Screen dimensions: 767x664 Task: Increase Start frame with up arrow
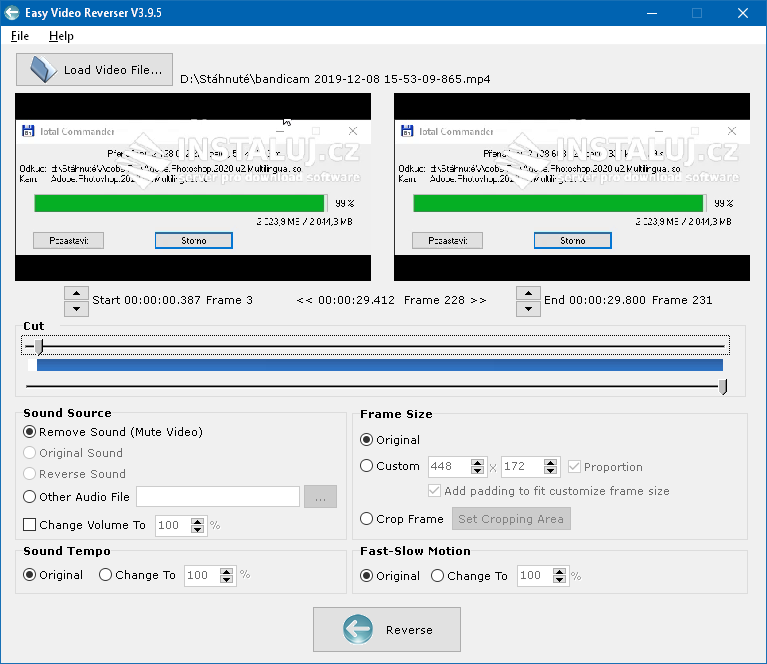(x=76, y=293)
